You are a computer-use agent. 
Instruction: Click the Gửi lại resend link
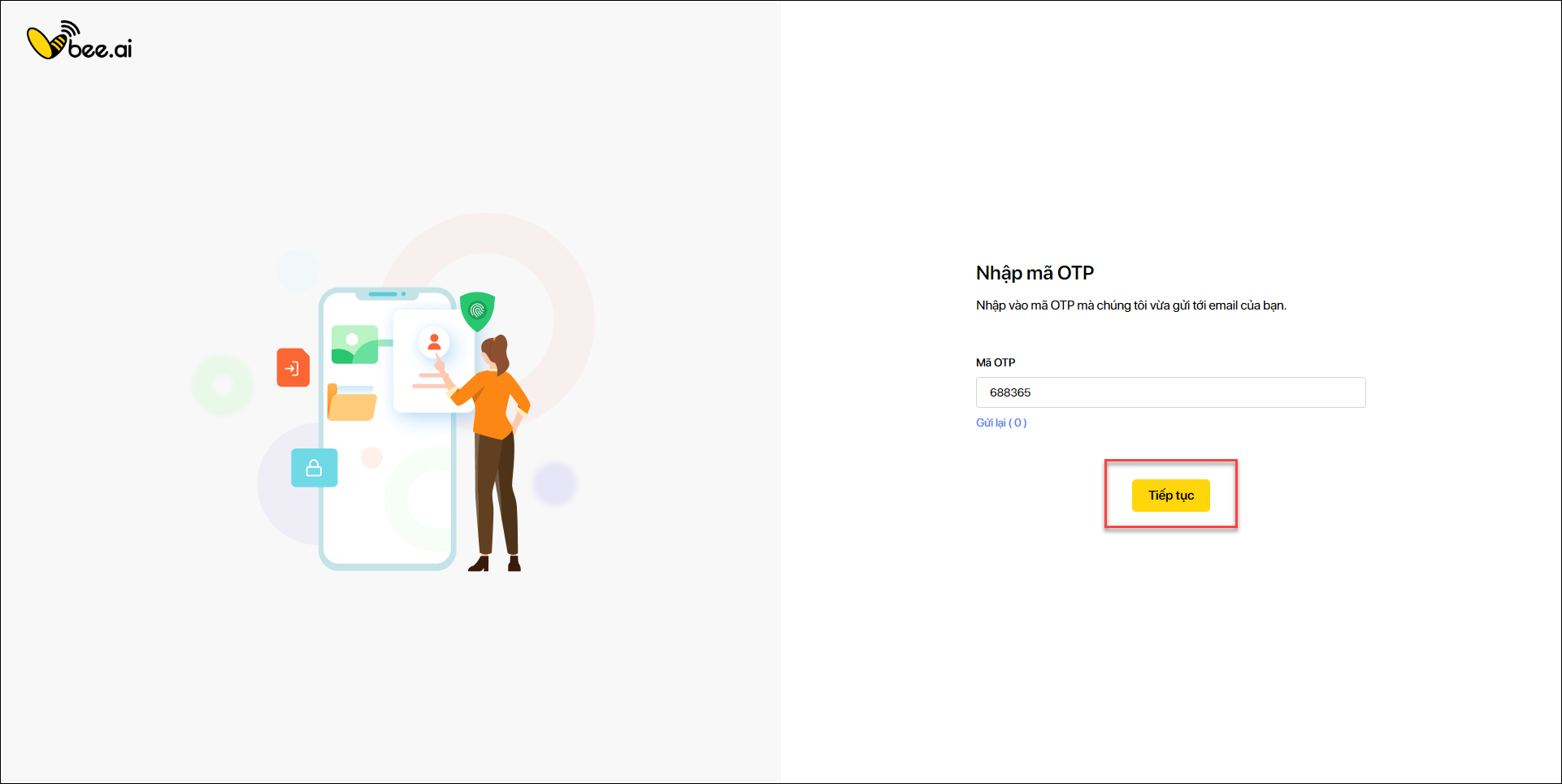click(1001, 422)
